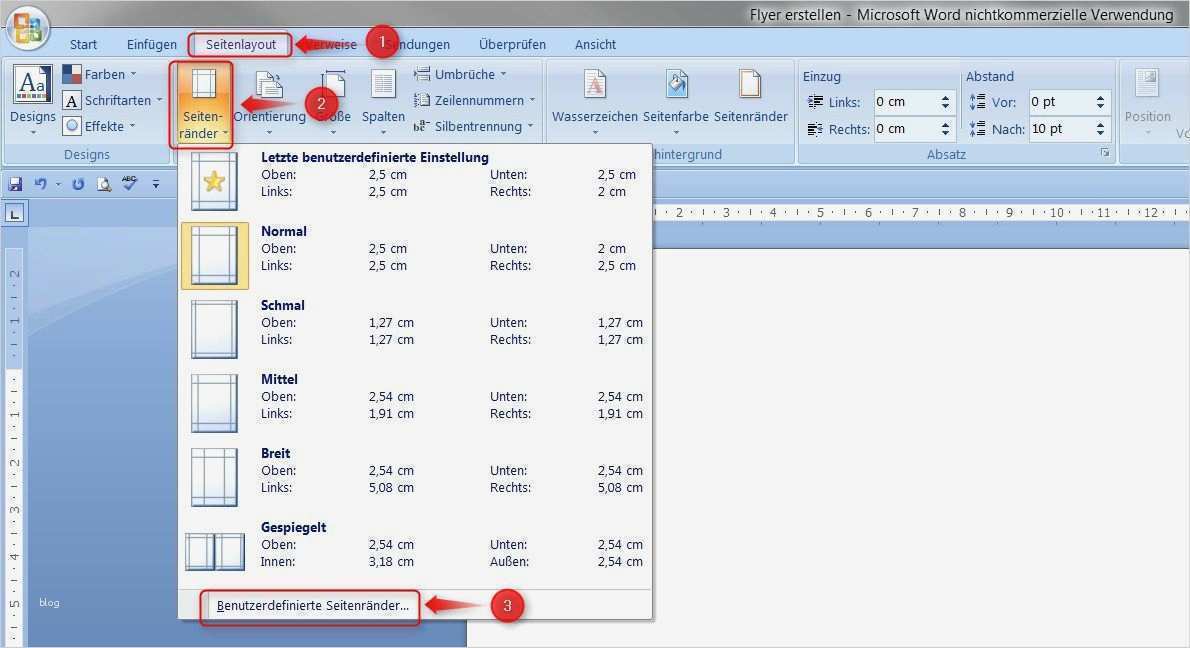Step the Abstand Vor value
Screen dimensions: 1190x648
[1100, 102]
